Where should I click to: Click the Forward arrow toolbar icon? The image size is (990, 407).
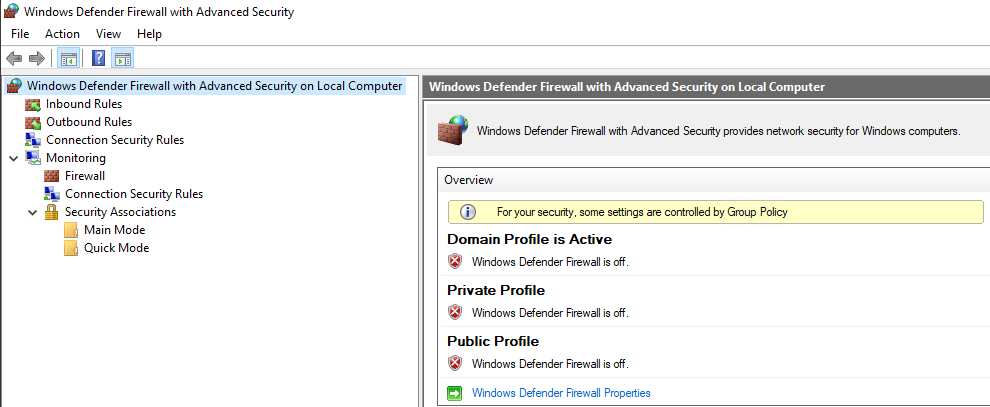[37, 59]
